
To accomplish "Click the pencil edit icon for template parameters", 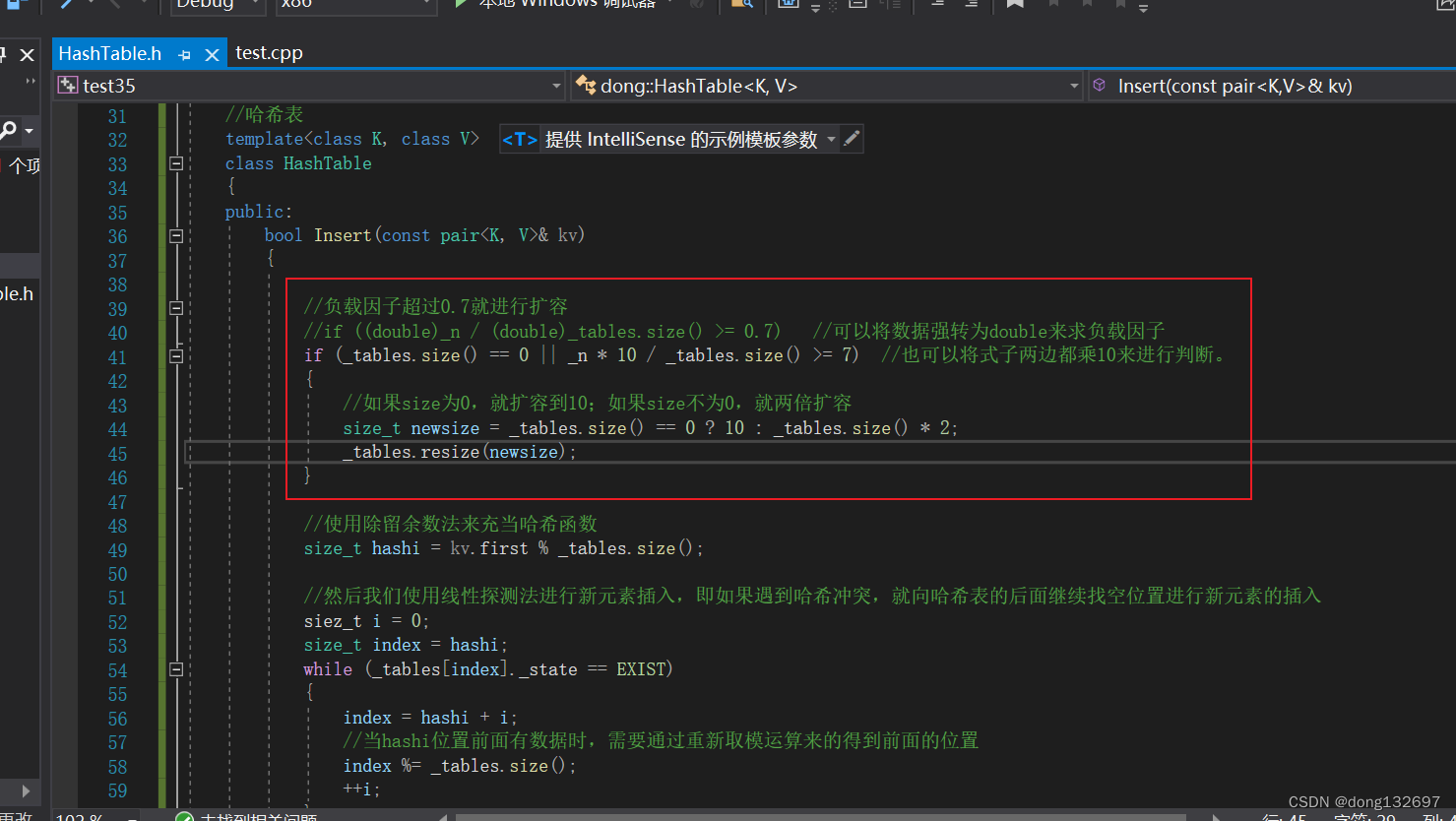I will click(x=853, y=139).
